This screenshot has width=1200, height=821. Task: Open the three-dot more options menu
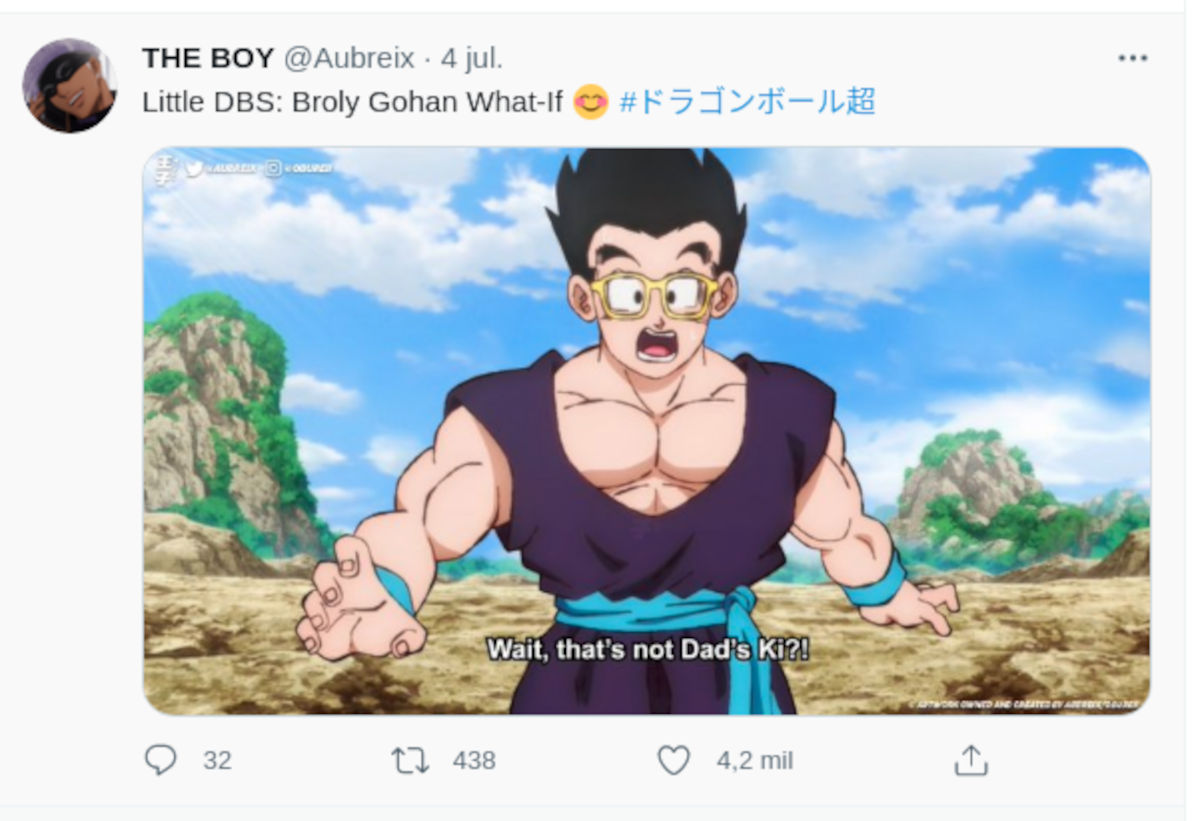1132,59
